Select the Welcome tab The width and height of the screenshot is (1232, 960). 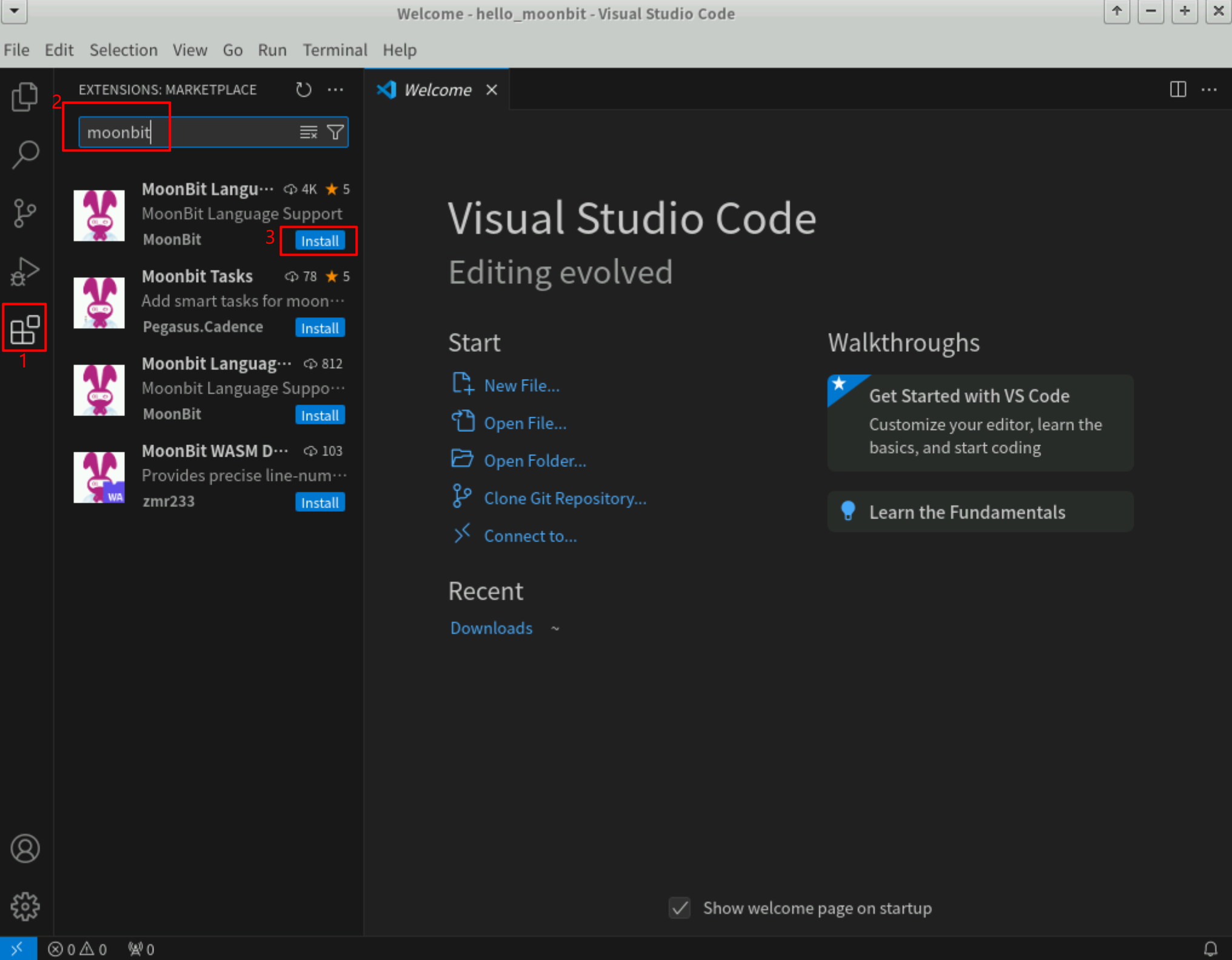[x=437, y=90]
